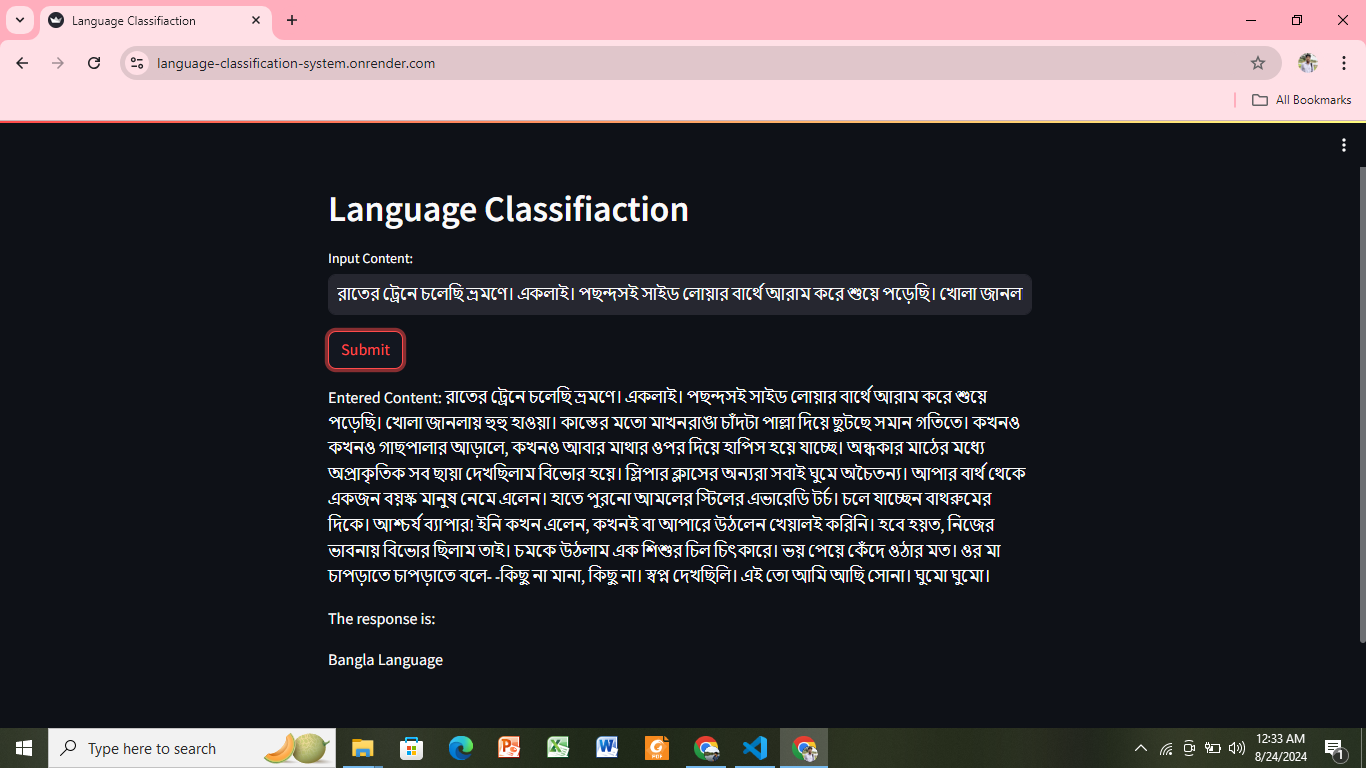Click the bookmark star in the address bar

pyautogui.click(x=1259, y=62)
